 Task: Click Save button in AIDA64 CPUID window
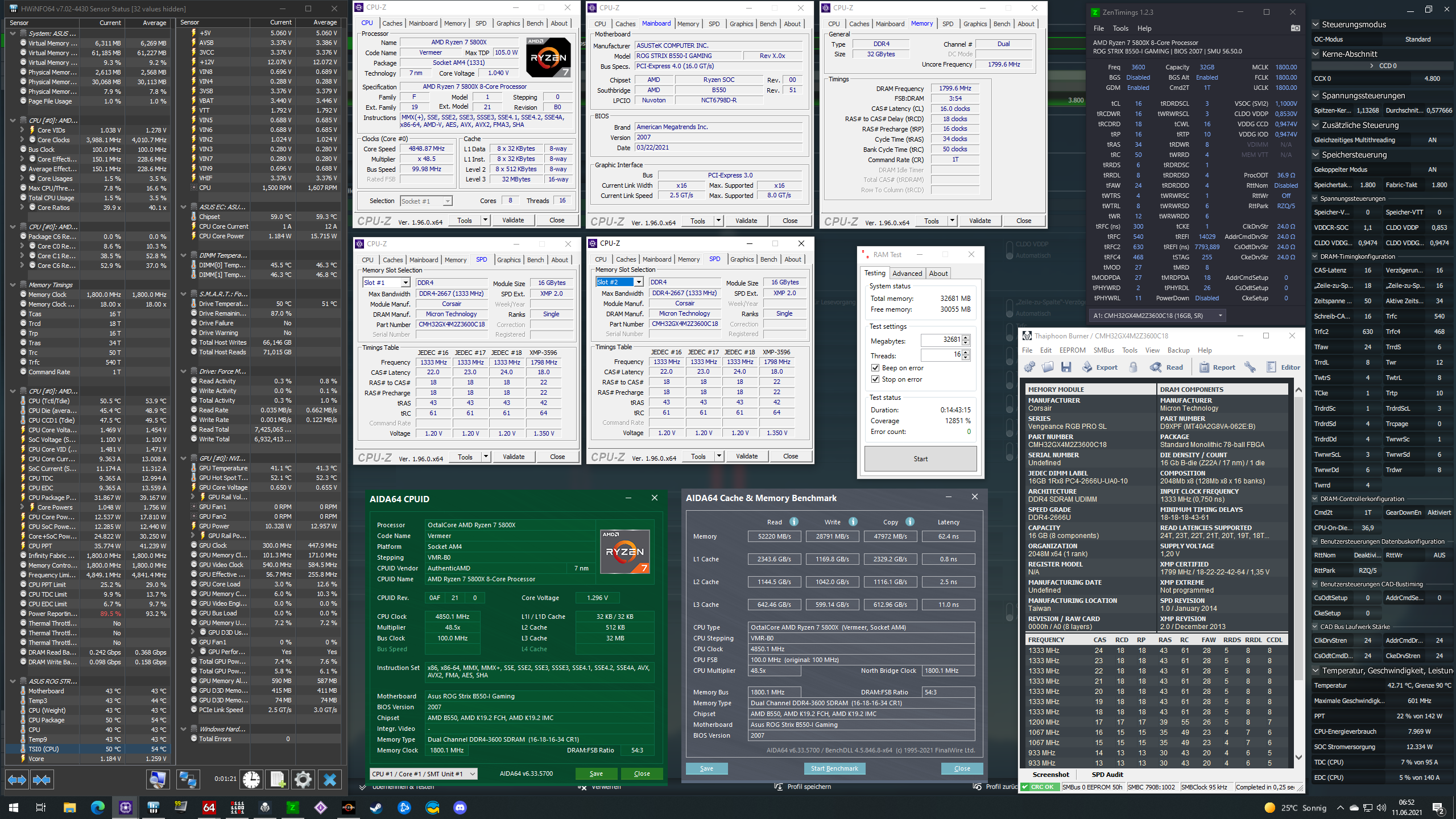point(596,773)
